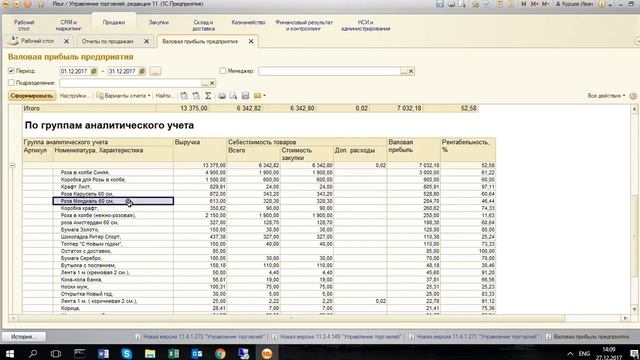This screenshot has width=640, height=360.
Task: Open the CRM и маркетинг section
Action: pyautogui.click(x=69, y=25)
